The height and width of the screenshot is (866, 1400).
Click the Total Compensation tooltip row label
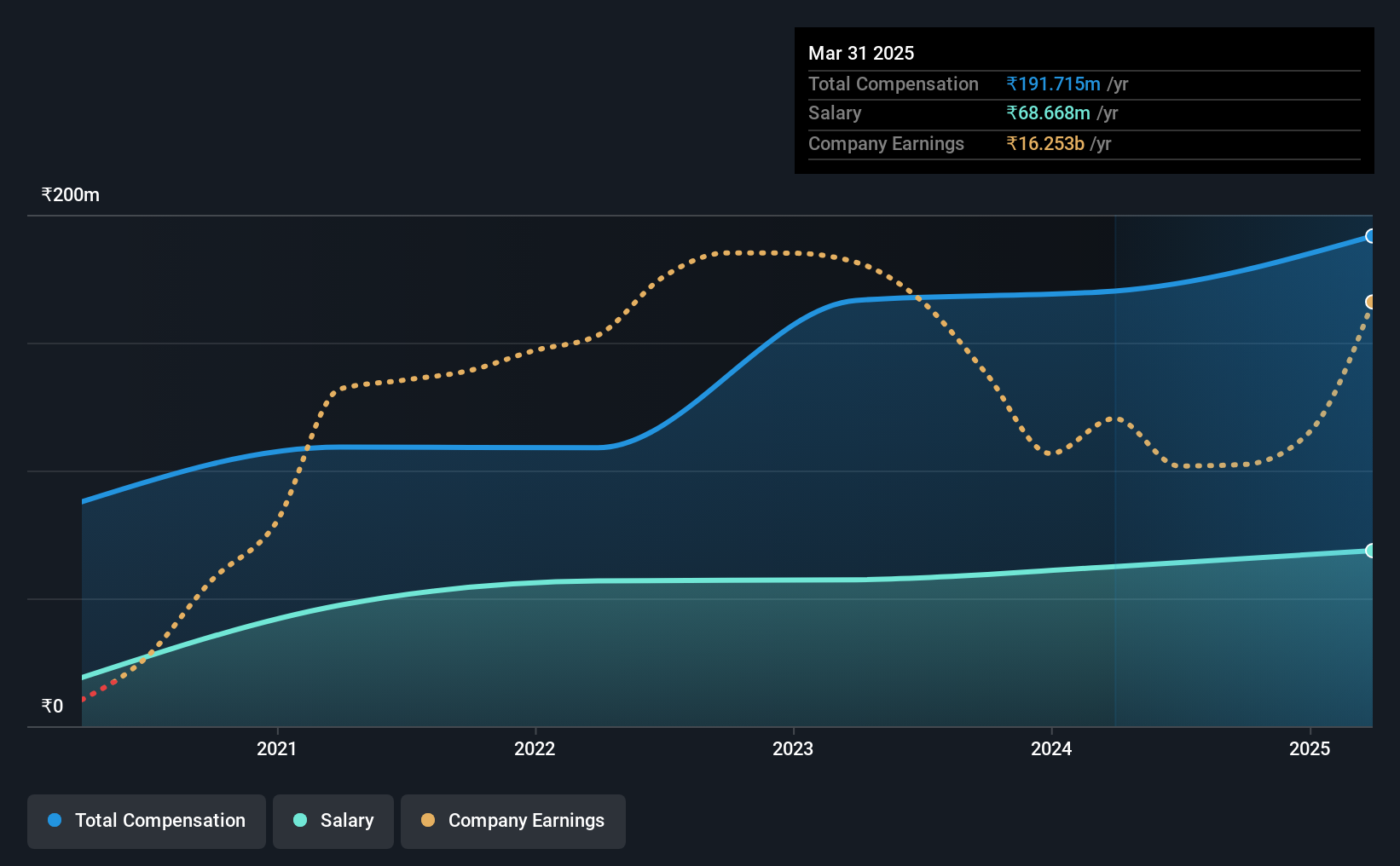894,84
